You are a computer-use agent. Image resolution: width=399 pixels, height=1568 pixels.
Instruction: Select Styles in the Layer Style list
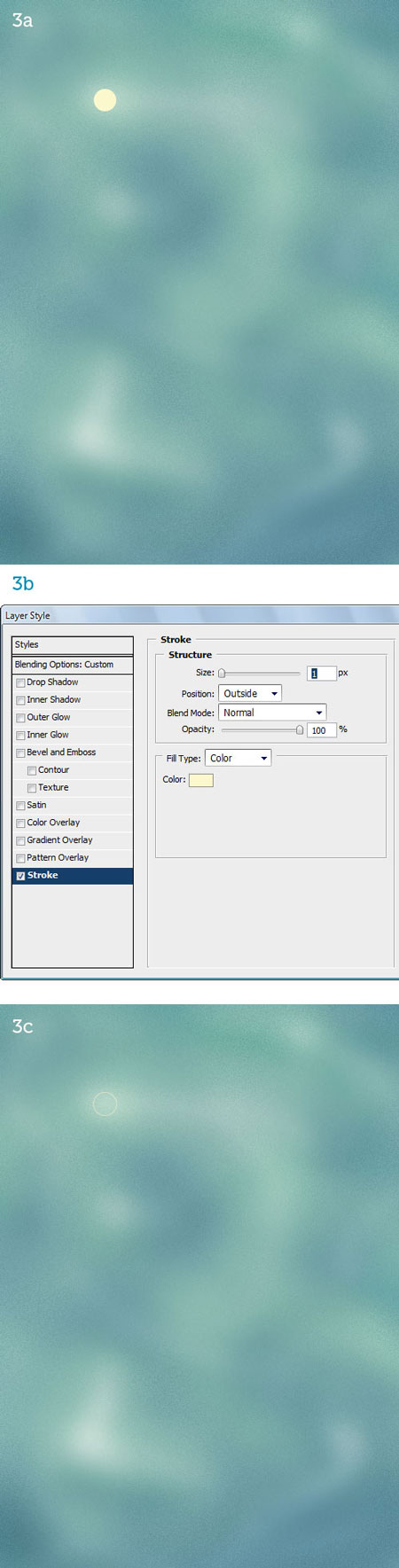73,645
